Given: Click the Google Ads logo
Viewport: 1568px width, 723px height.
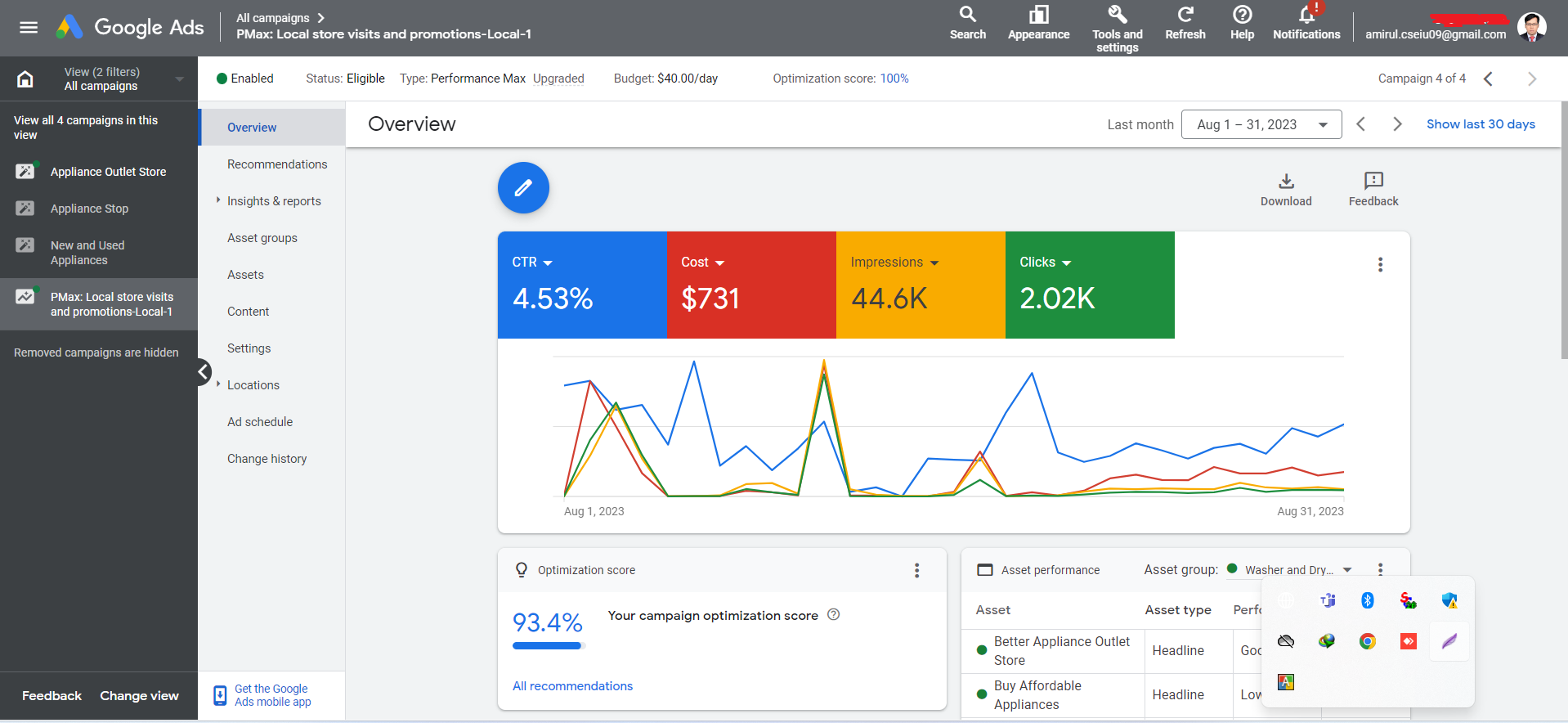Looking at the screenshot, I should coord(130,27).
